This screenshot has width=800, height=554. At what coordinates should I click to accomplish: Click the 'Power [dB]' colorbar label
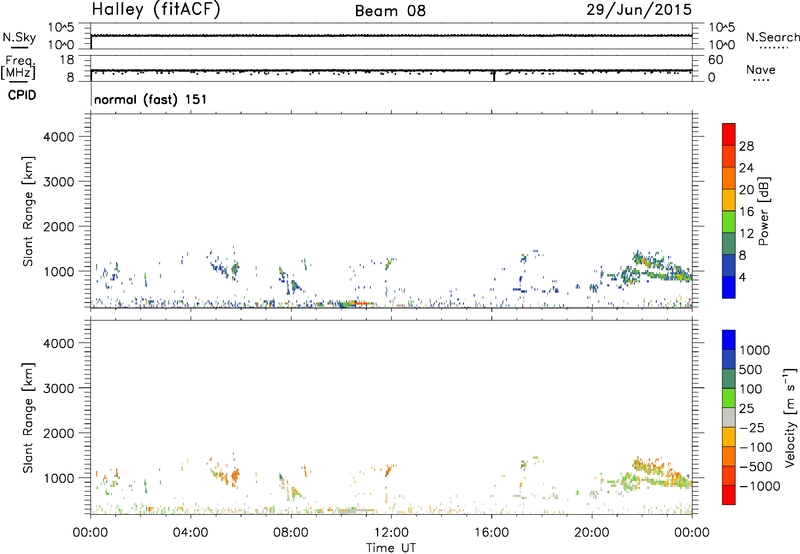764,211
